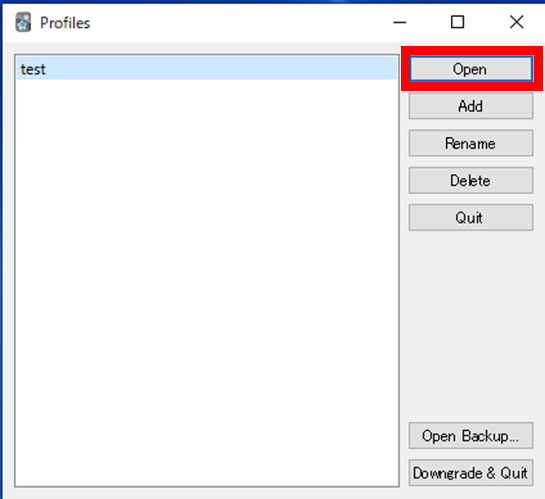545x499 pixels.
Task: Close the Profiles dialog with X
Action: [516, 22]
